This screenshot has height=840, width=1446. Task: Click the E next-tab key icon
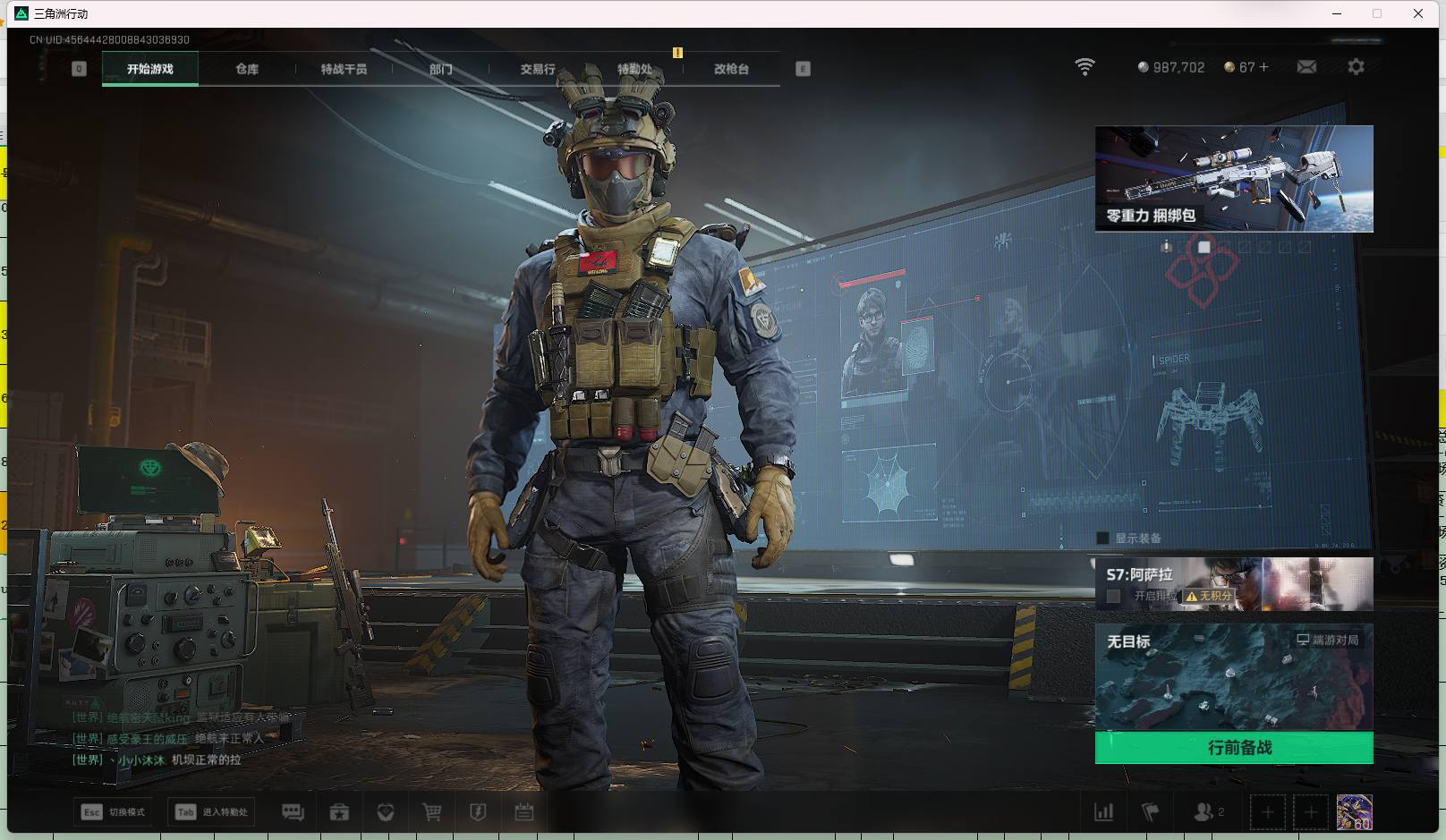[803, 69]
